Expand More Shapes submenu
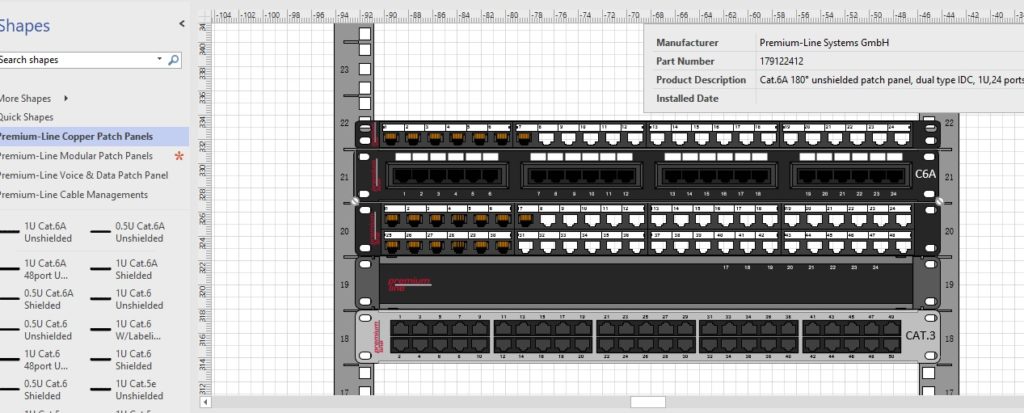The width and height of the screenshot is (1024, 413). coord(66,99)
